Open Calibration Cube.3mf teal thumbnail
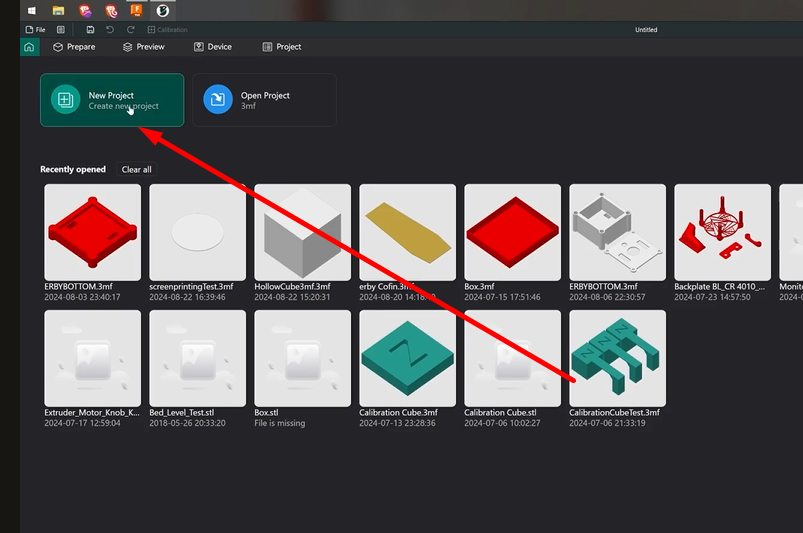This screenshot has width=803, height=533. pyautogui.click(x=408, y=358)
